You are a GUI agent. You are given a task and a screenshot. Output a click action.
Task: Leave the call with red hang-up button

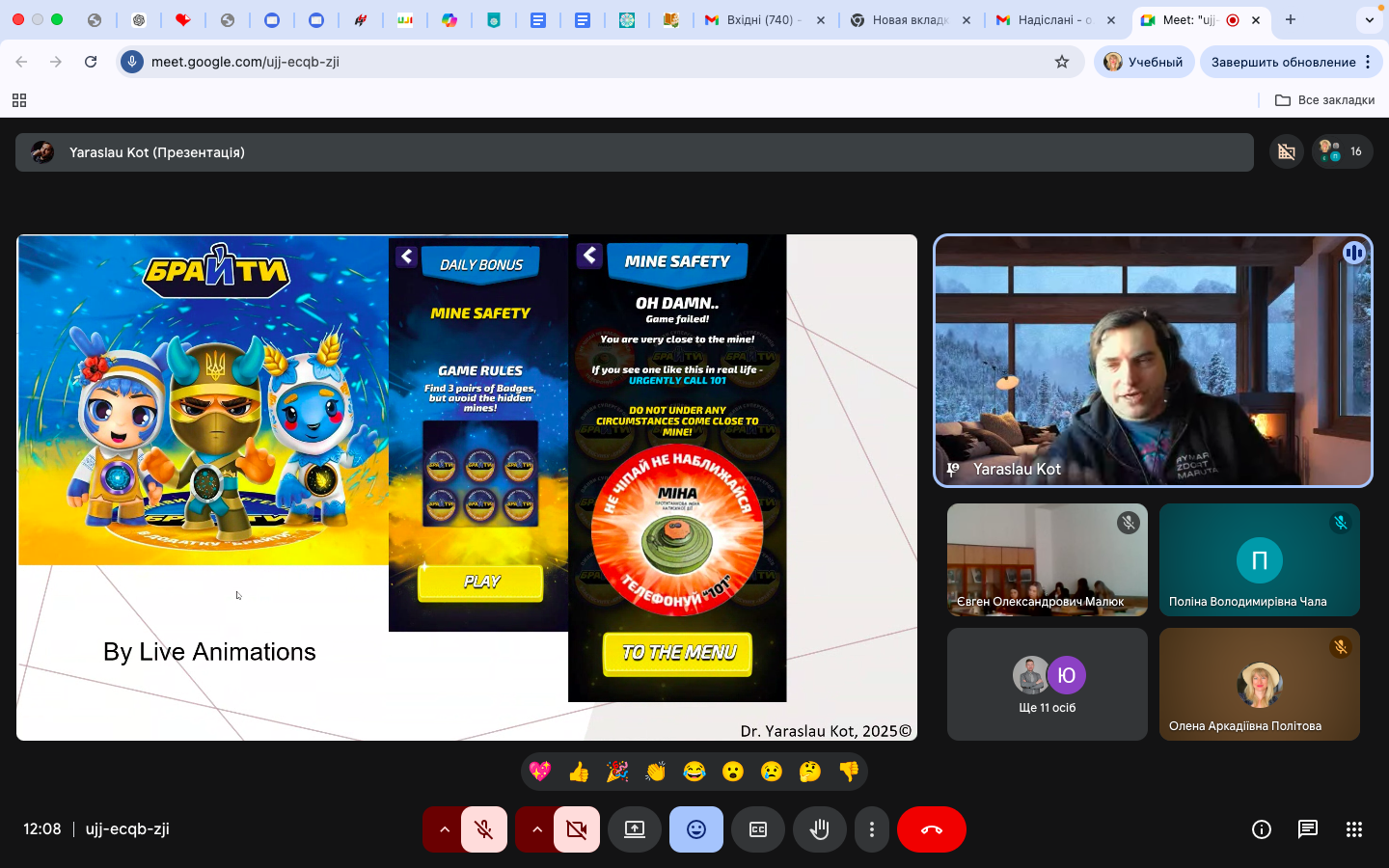tap(931, 829)
